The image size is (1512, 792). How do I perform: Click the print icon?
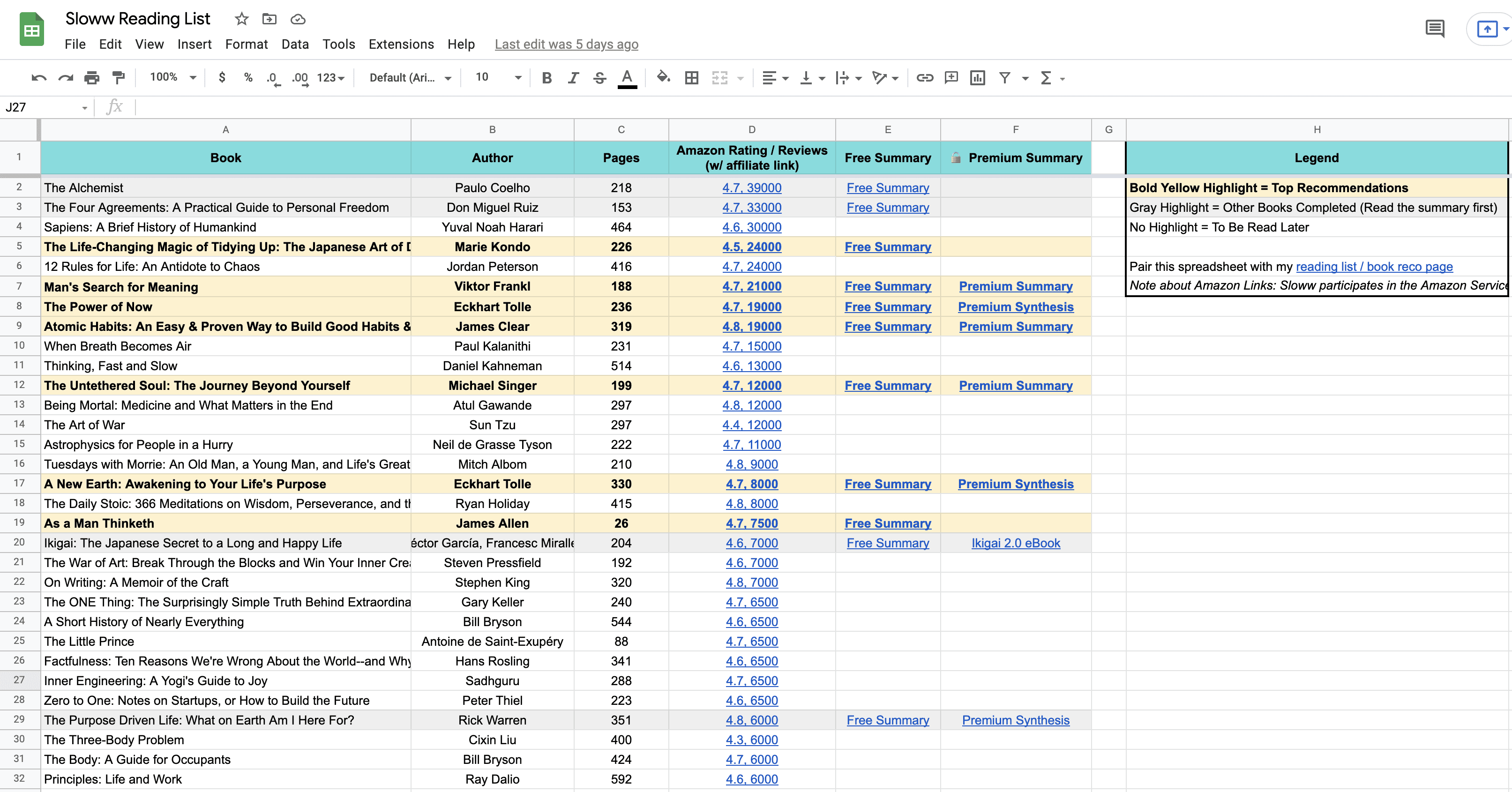coord(91,77)
